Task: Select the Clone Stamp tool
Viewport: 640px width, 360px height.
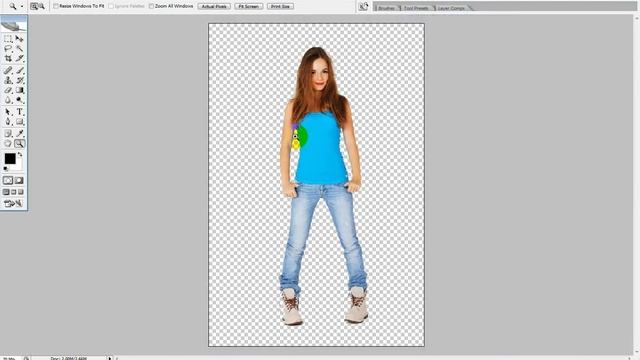Action: click(x=8, y=80)
